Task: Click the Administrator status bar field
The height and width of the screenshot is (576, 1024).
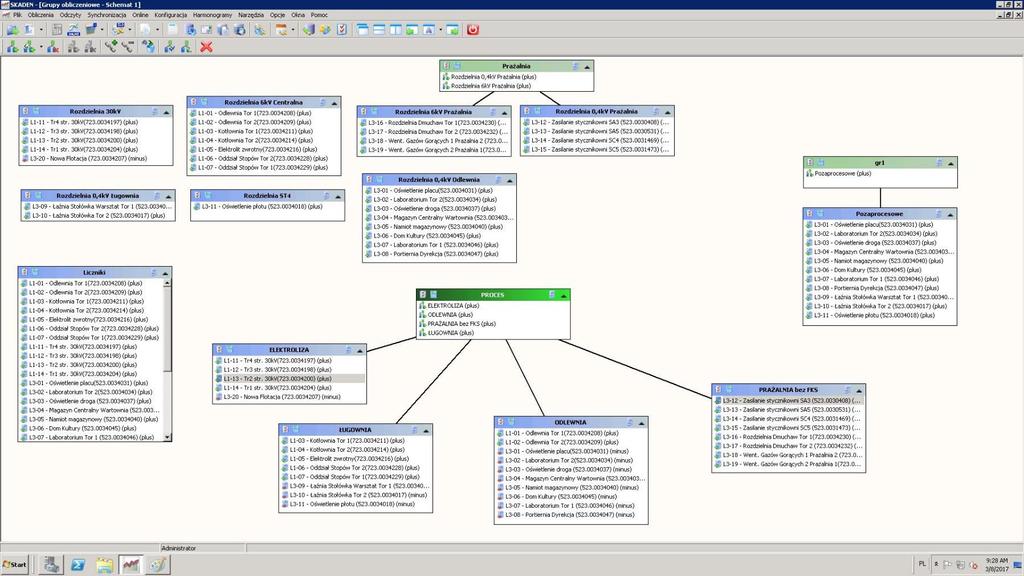Action: click(x=202, y=548)
